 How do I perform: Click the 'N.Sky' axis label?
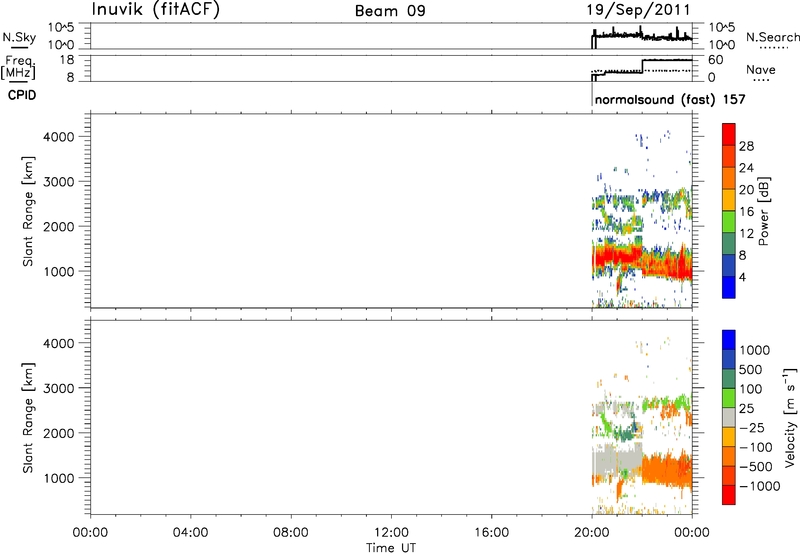click(x=19, y=38)
